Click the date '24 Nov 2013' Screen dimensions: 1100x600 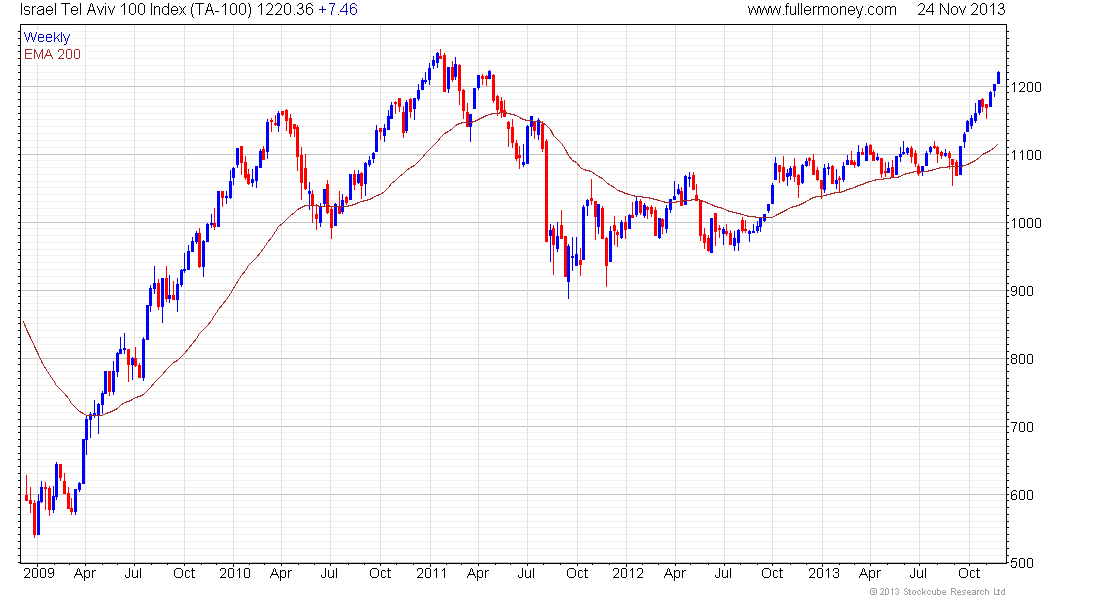coord(961,10)
